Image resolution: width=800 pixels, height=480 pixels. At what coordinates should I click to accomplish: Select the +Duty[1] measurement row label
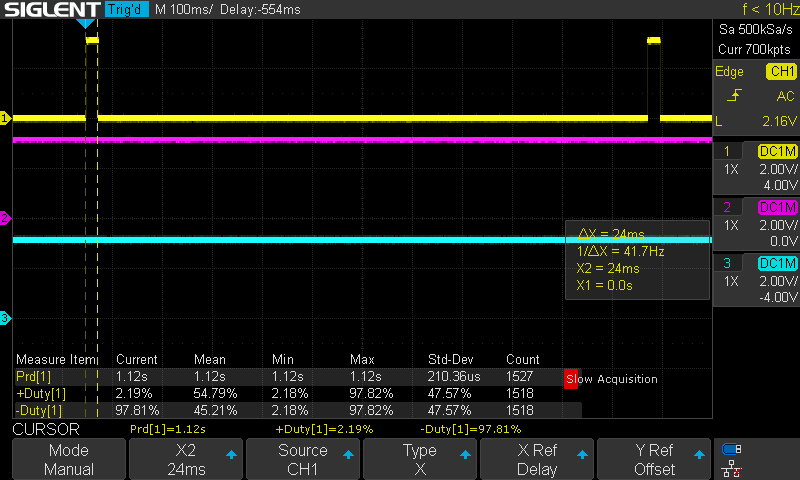[x=41, y=393]
